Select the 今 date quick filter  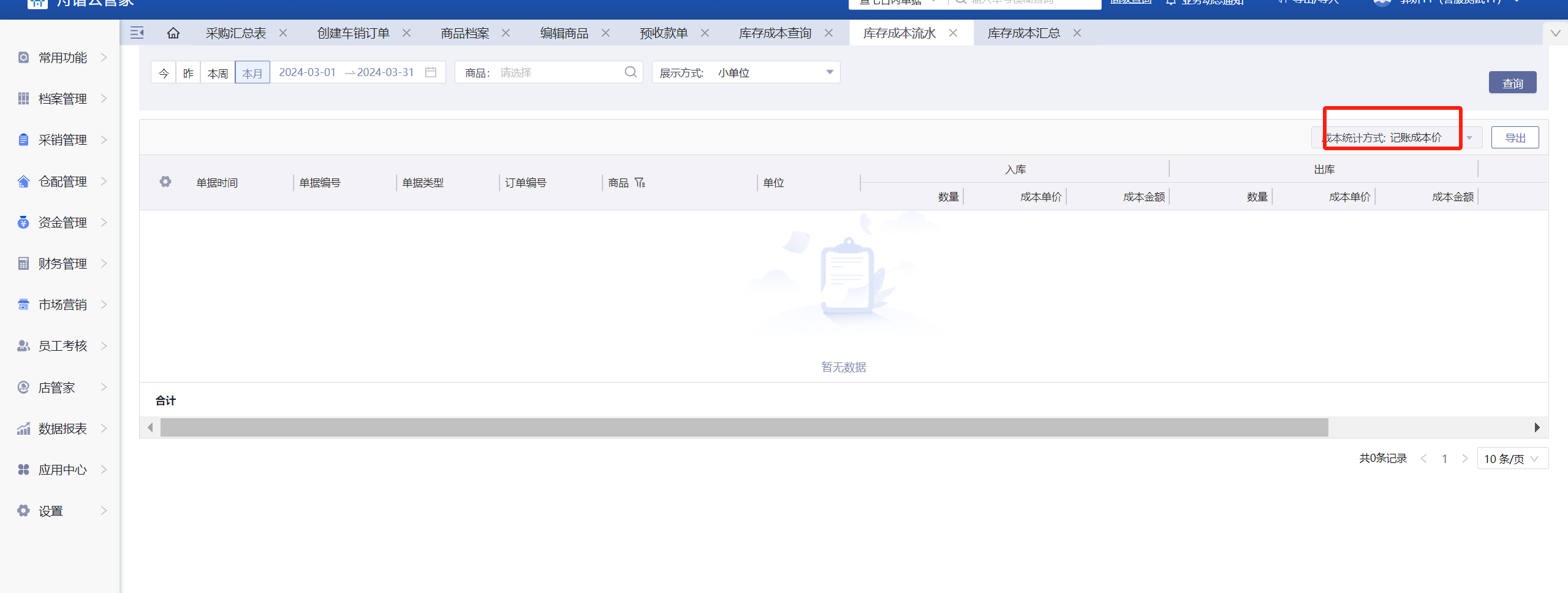click(x=164, y=73)
